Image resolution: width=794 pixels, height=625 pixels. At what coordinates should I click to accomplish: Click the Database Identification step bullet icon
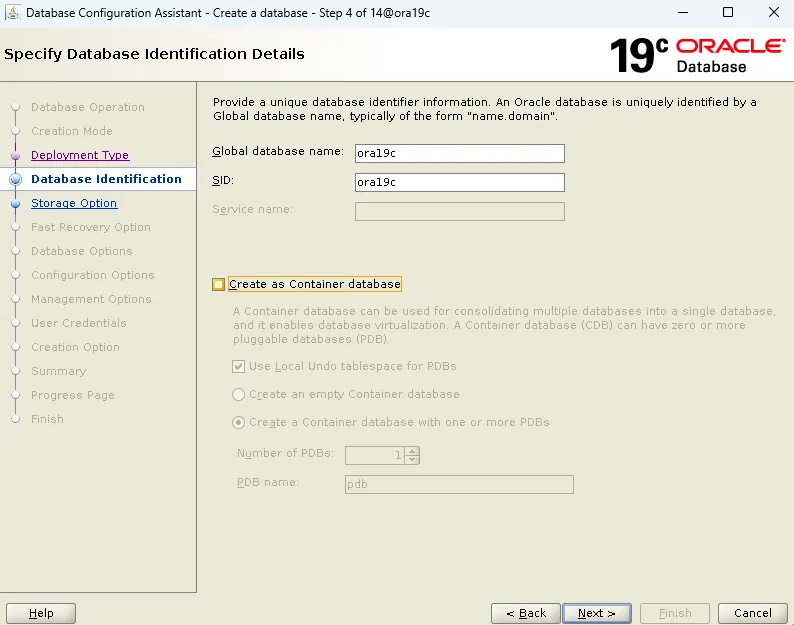click(x=16, y=179)
